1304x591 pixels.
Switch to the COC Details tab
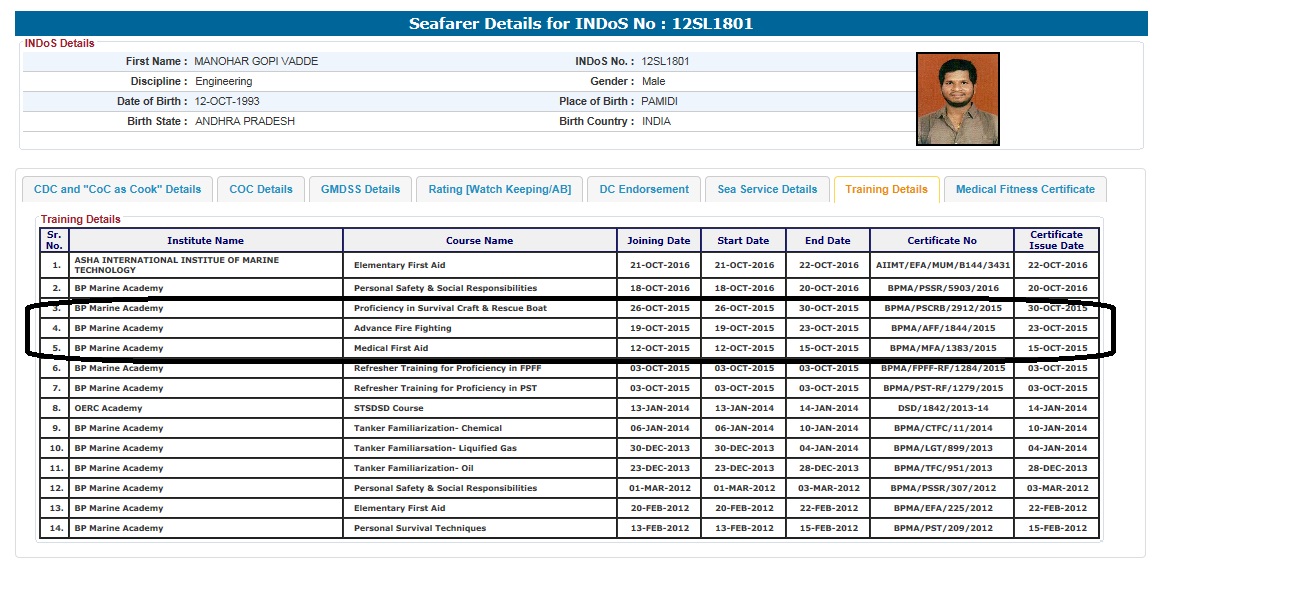click(261, 189)
